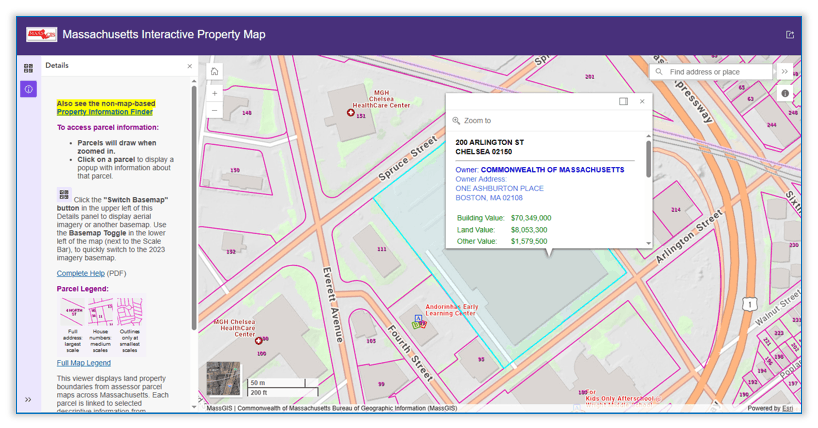Expand the left sidebar with double chevron
This screenshot has width=818, height=428.
coord(28,400)
